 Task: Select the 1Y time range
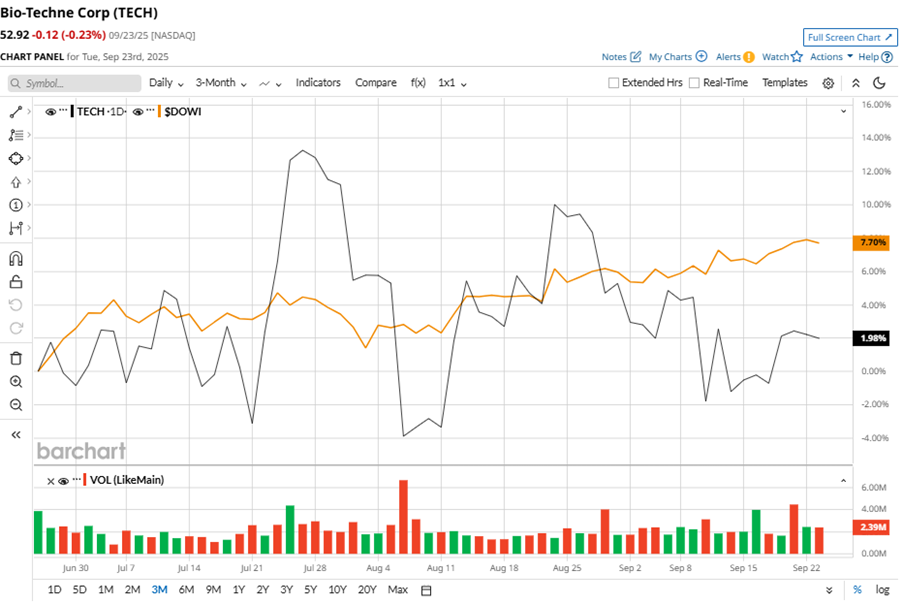[x=239, y=590]
